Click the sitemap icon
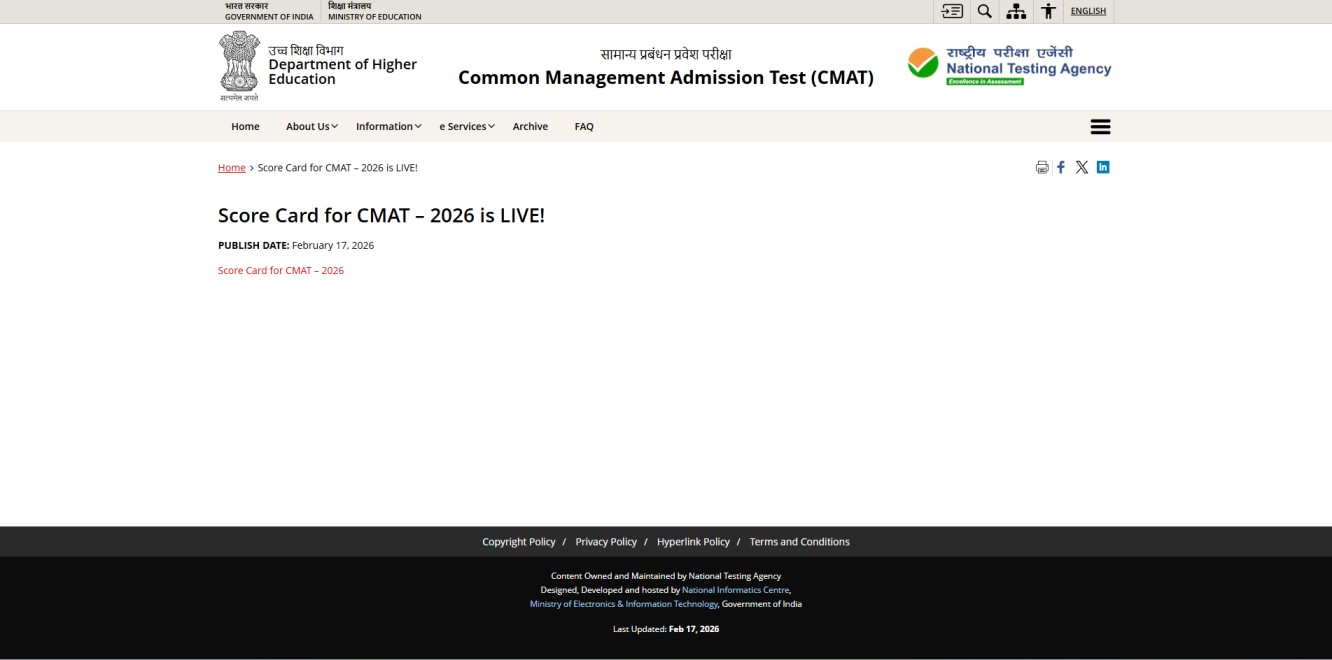 point(1016,11)
